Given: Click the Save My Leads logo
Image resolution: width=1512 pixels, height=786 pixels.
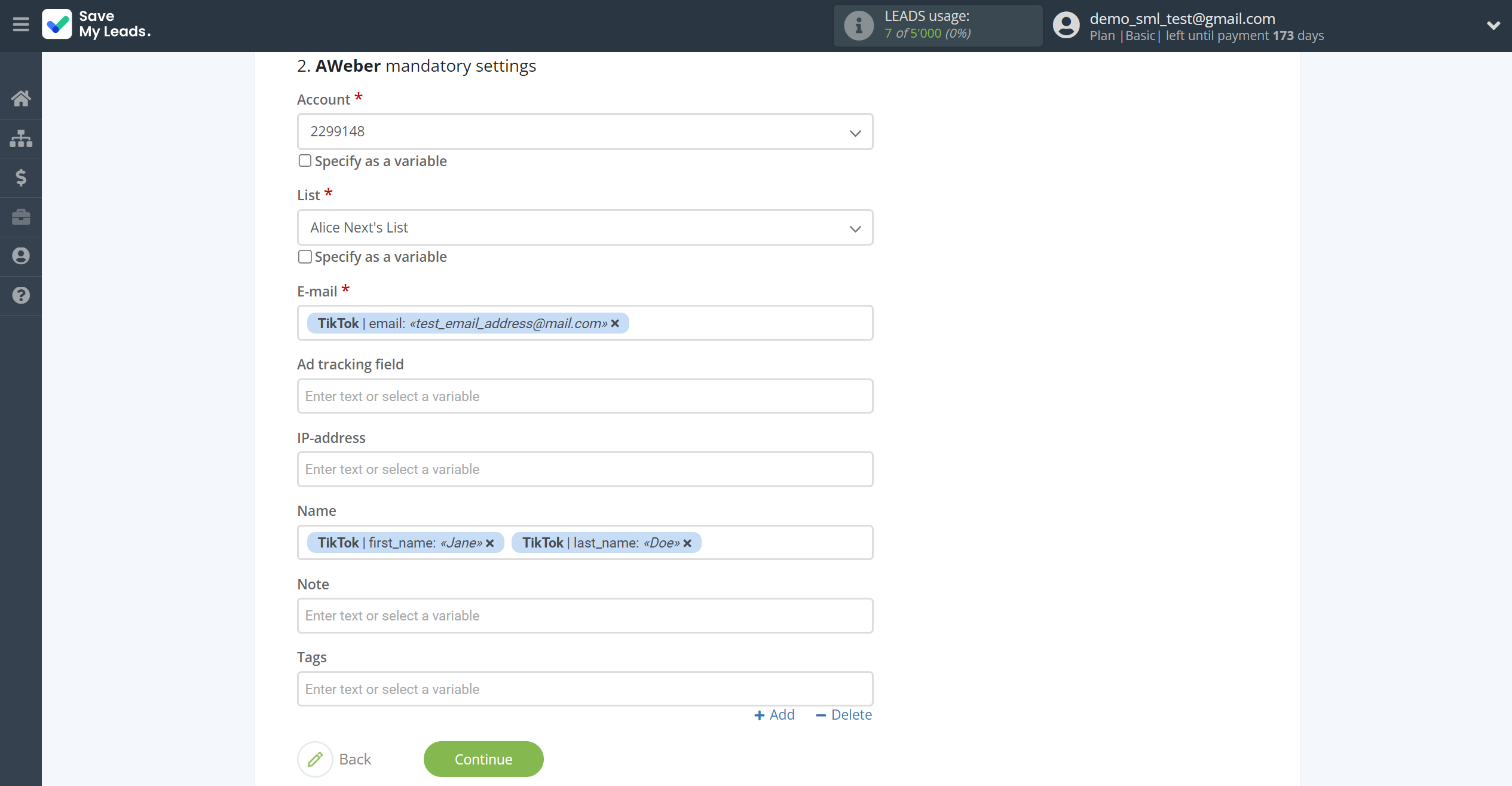Looking at the screenshot, I should pyautogui.click(x=96, y=25).
